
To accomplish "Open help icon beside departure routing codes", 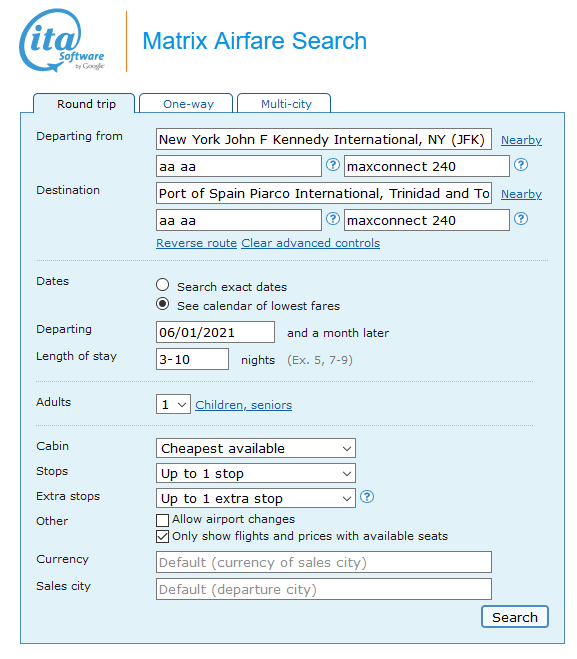I will click(333, 165).
